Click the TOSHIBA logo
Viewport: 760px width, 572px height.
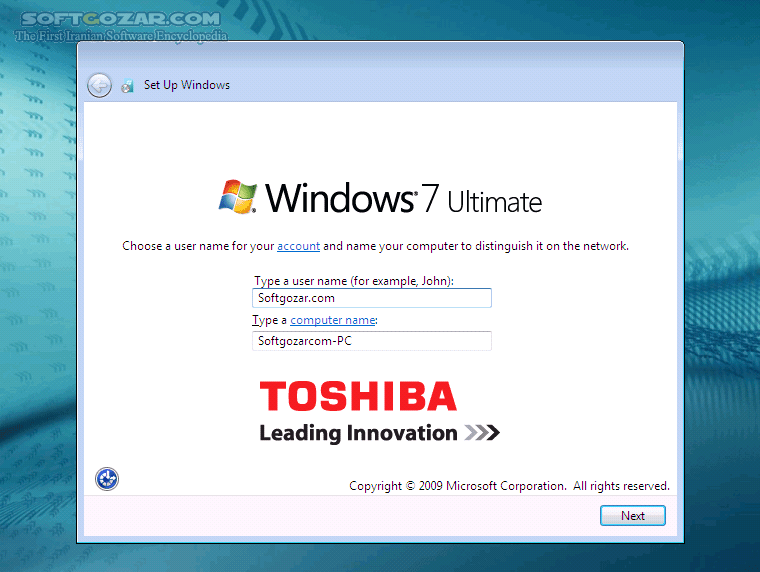(x=358, y=396)
